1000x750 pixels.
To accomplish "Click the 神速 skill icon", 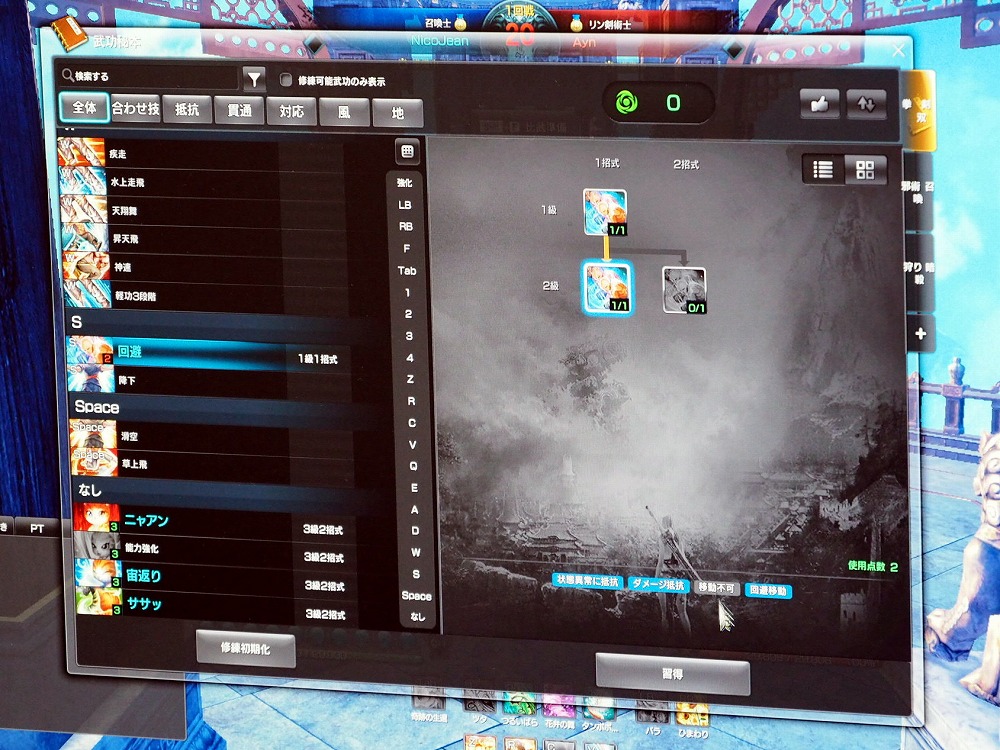I will click(87, 267).
